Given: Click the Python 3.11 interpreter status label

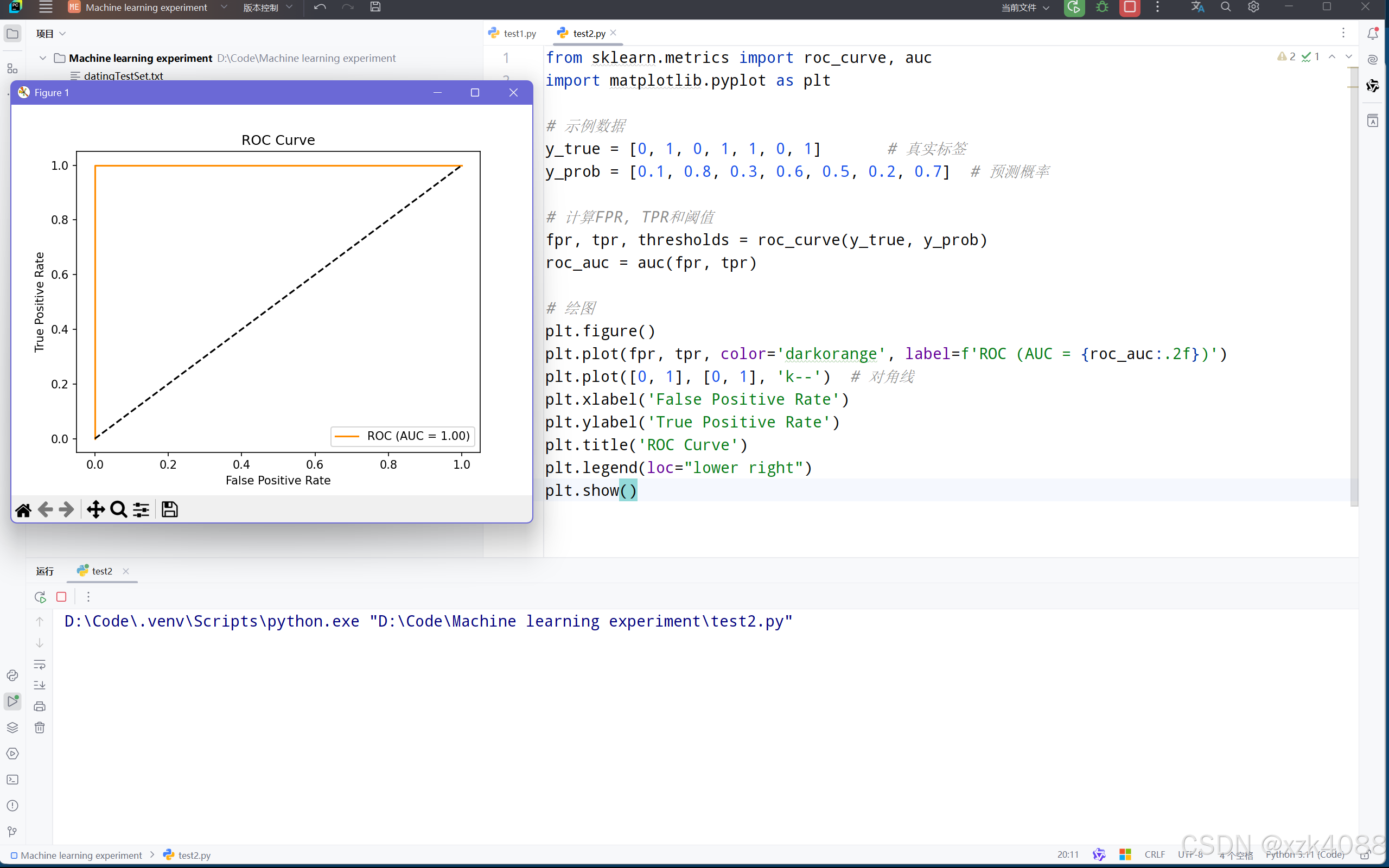Looking at the screenshot, I should [x=1304, y=855].
